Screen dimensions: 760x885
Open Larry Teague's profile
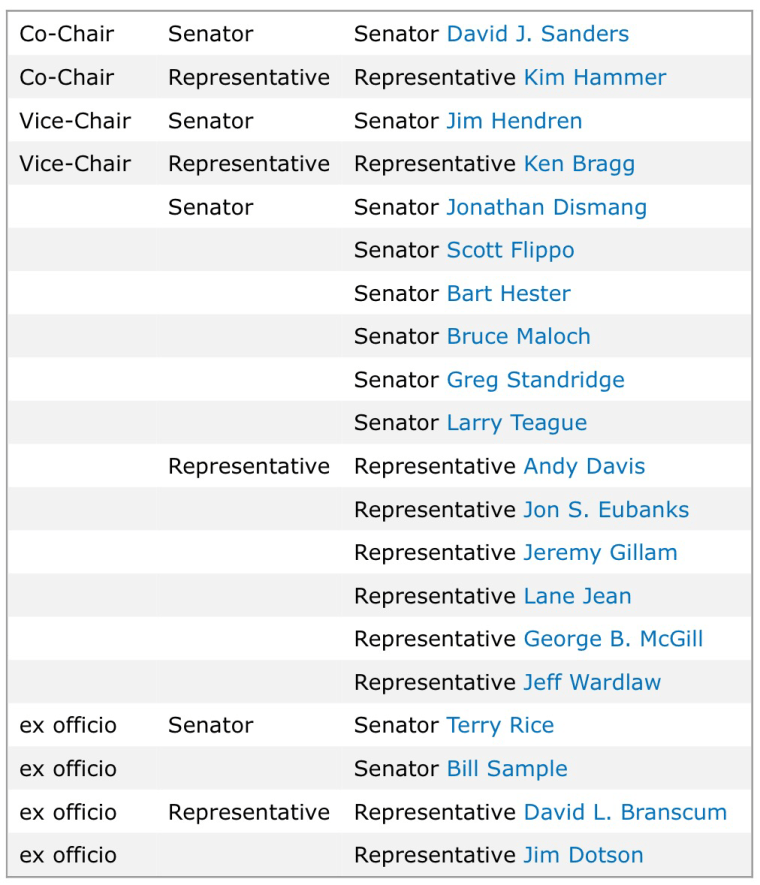point(516,423)
